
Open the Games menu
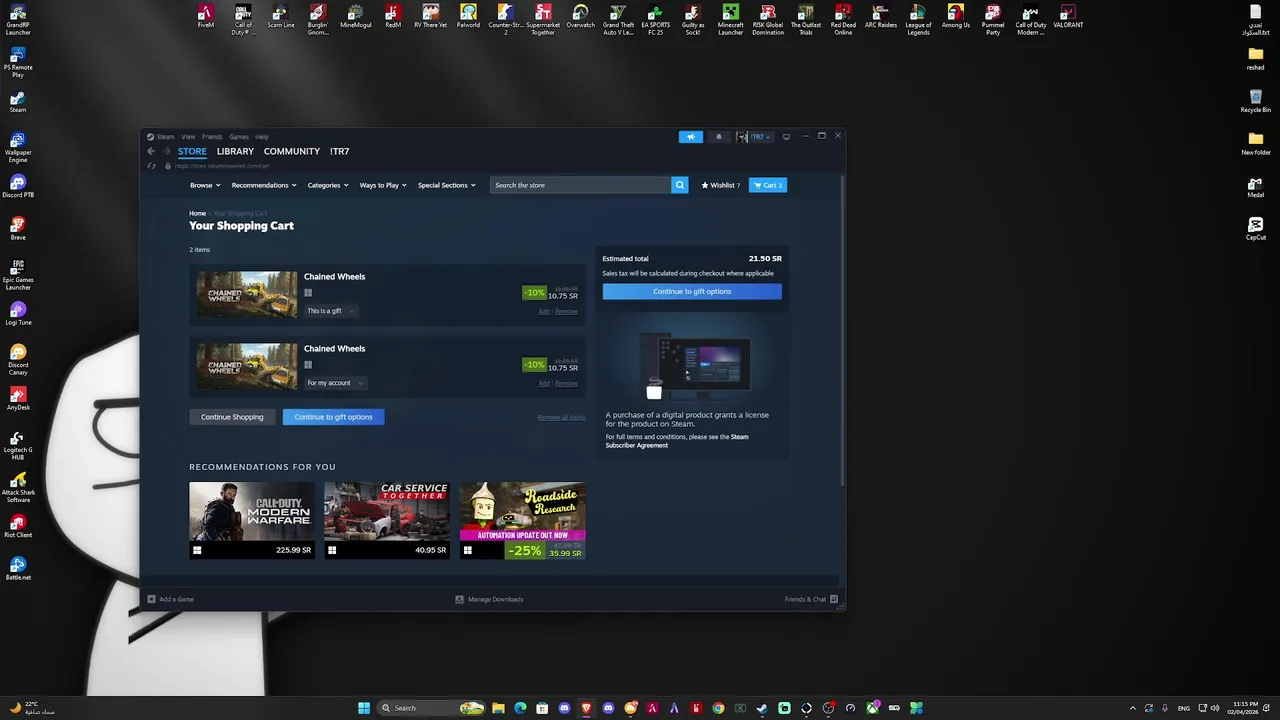239,137
